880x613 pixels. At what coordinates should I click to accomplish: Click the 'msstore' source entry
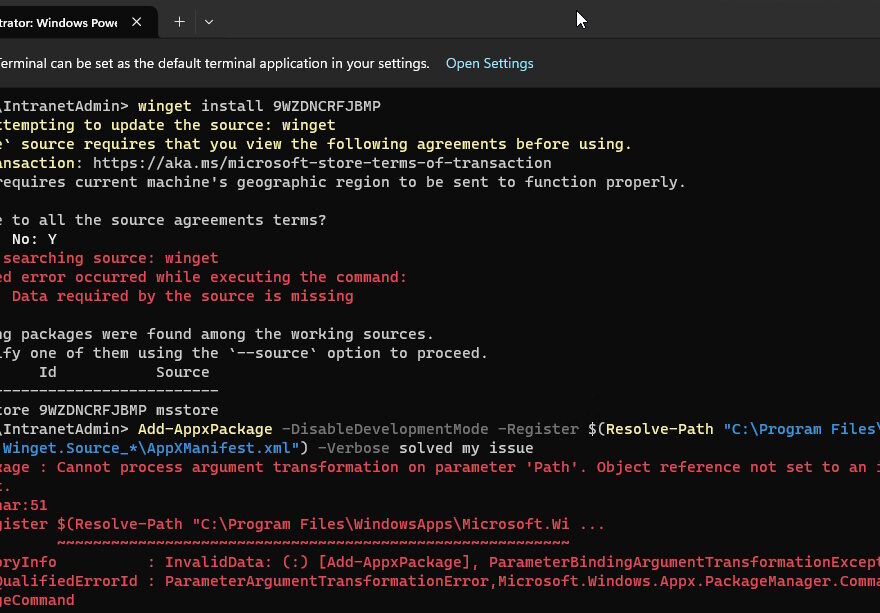coord(187,410)
